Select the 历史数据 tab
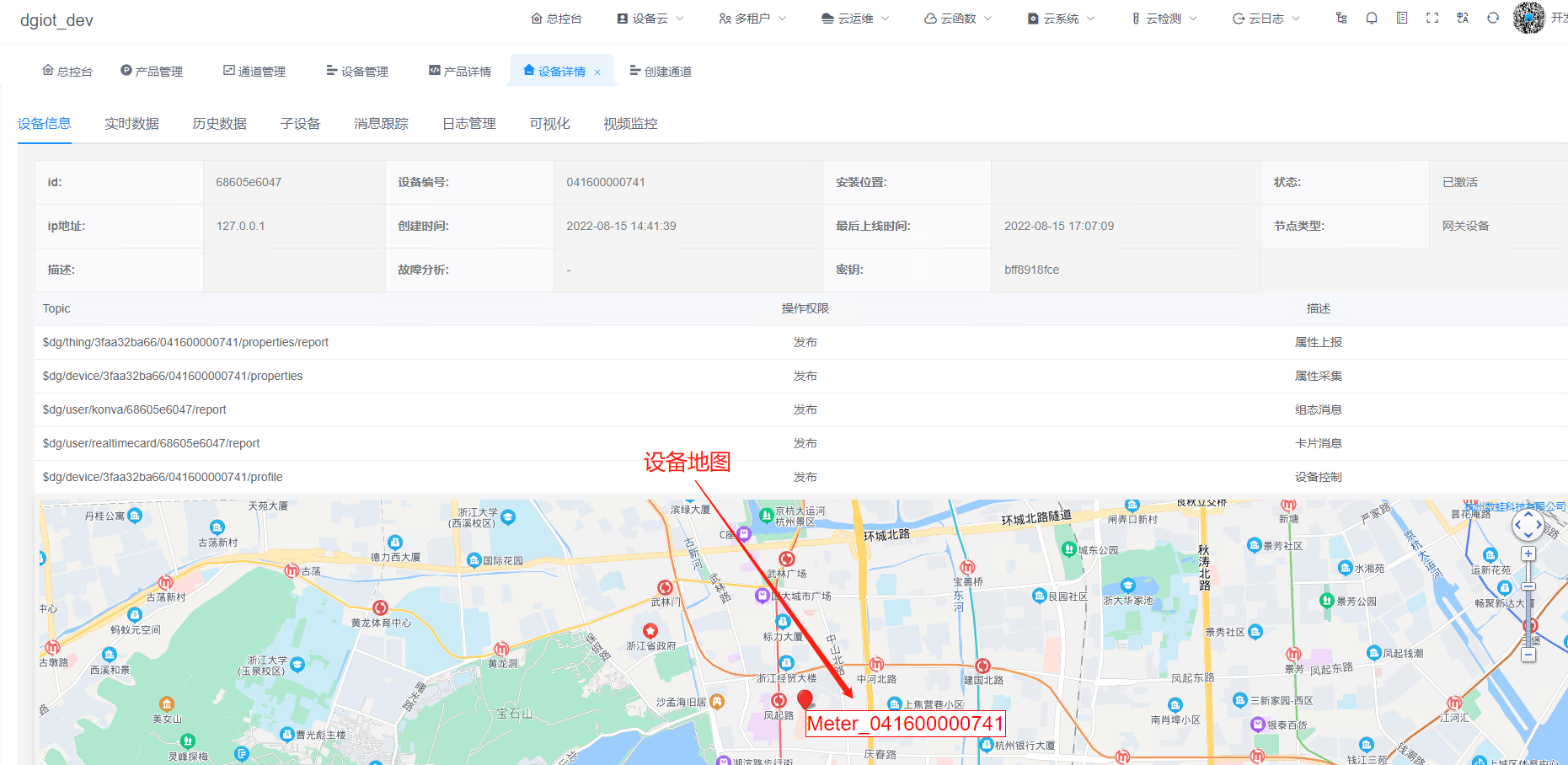This screenshot has width=1568, height=765. 218,123
